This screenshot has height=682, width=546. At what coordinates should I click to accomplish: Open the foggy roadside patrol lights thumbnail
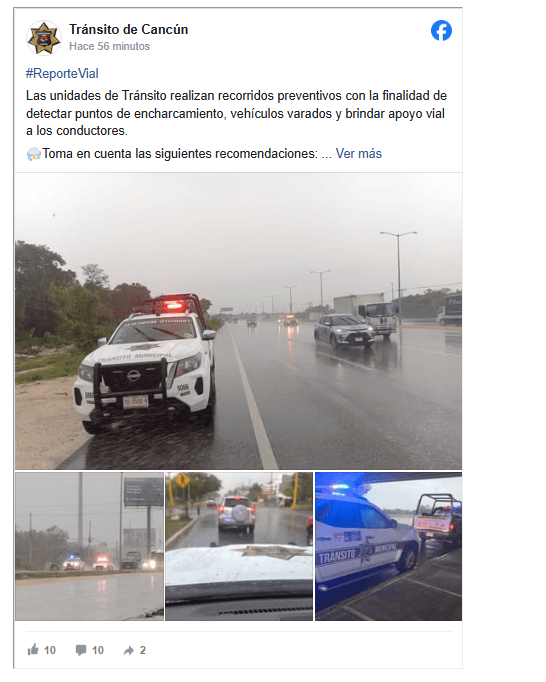[89, 546]
